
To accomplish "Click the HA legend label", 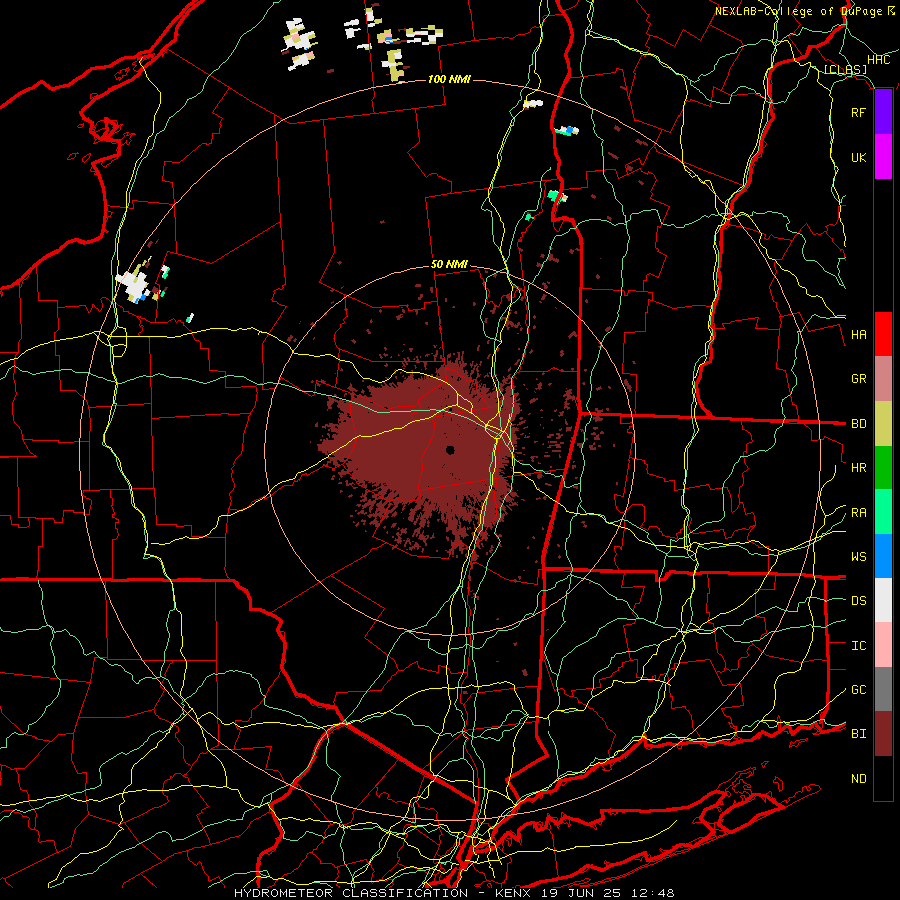I will click(858, 335).
